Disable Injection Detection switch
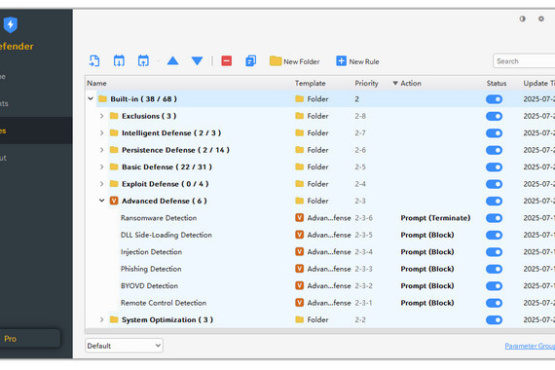Image resolution: width=555 pixels, height=370 pixels. (494, 252)
